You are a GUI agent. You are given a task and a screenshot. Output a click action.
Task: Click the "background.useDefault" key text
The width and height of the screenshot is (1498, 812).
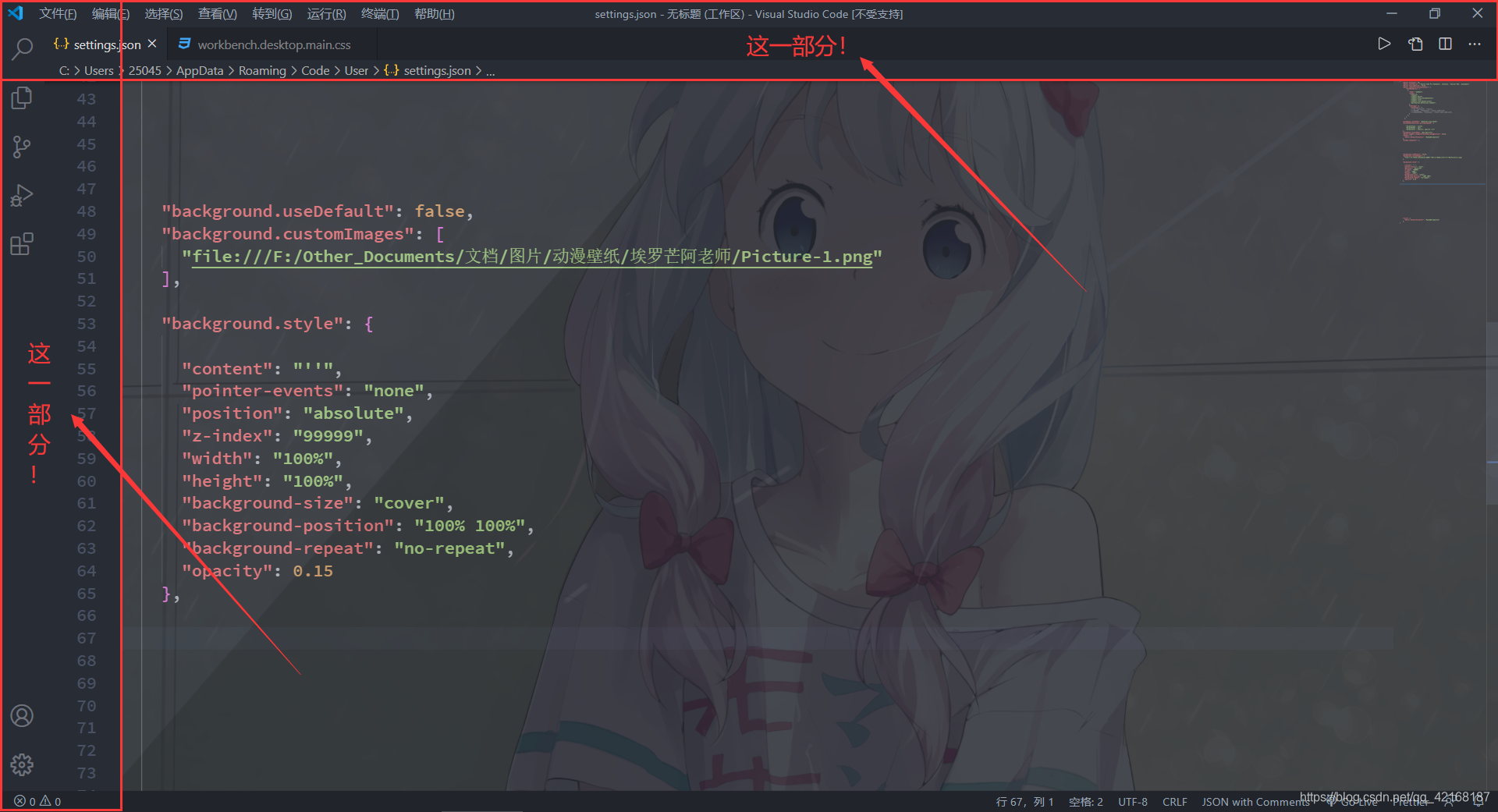(x=278, y=211)
